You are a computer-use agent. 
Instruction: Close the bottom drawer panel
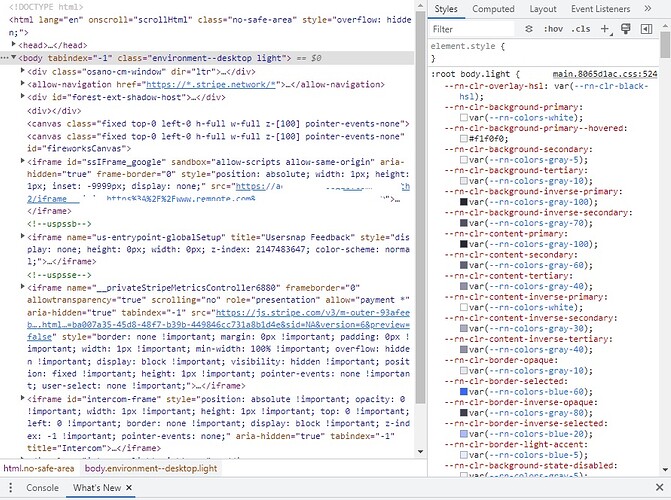tap(659, 487)
